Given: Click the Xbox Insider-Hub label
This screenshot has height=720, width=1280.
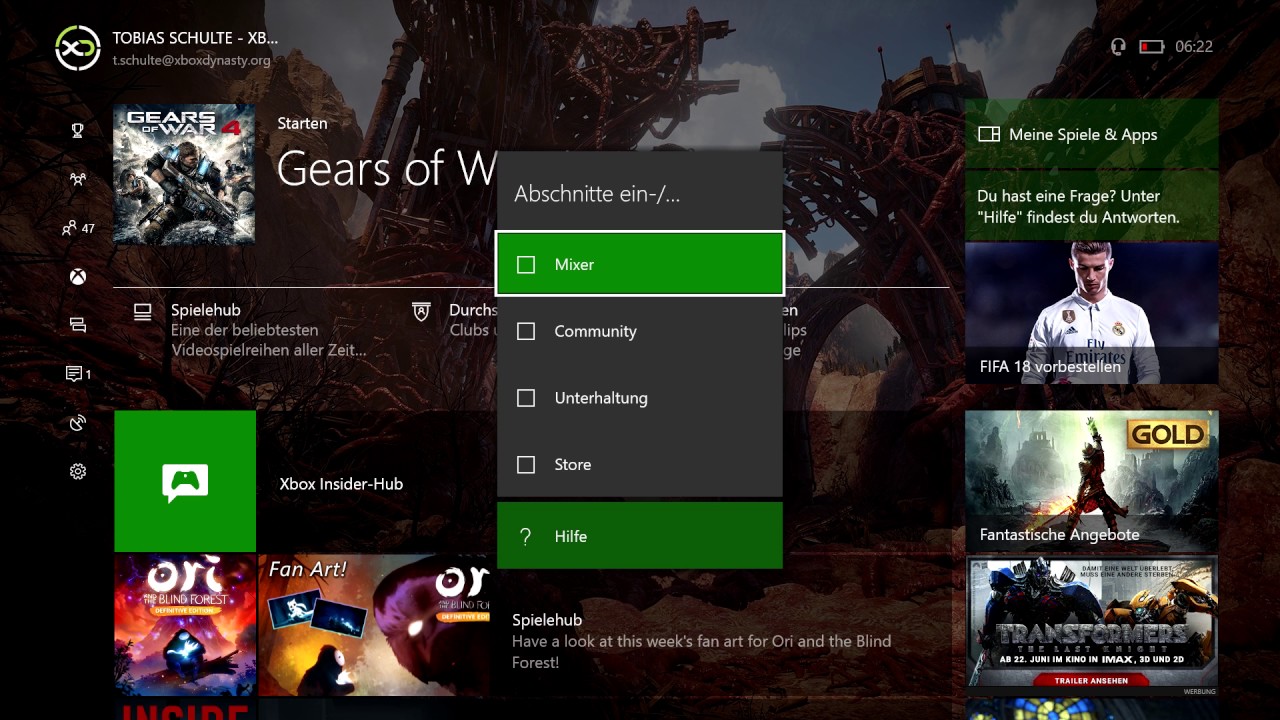Looking at the screenshot, I should click(x=341, y=484).
